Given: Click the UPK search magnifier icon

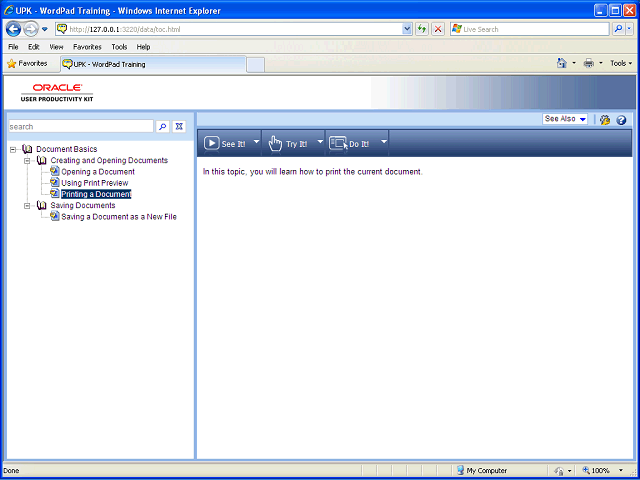Looking at the screenshot, I should click(162, 127).
